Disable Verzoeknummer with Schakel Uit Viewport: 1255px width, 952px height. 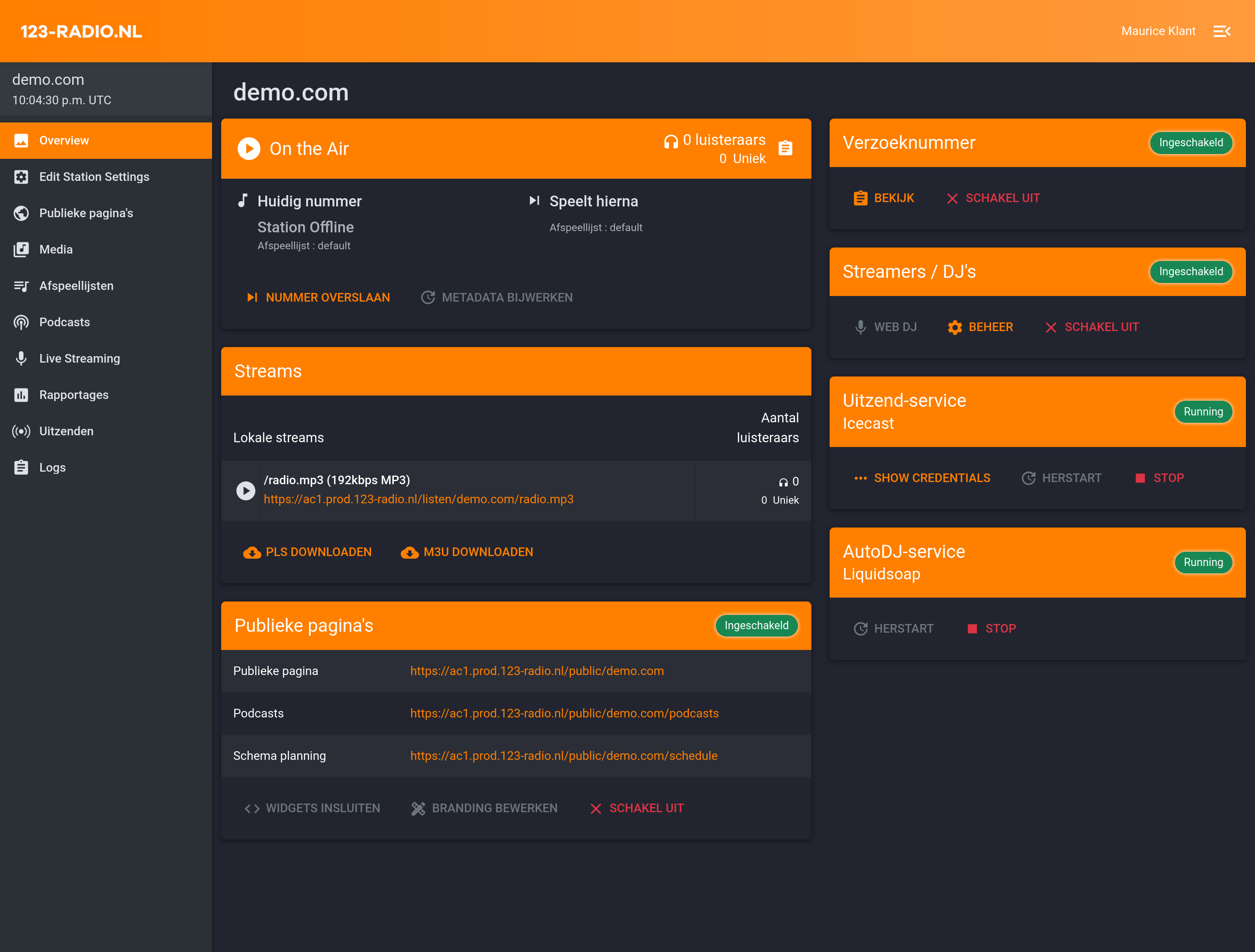pyautogui.click(x=993, y=198)
